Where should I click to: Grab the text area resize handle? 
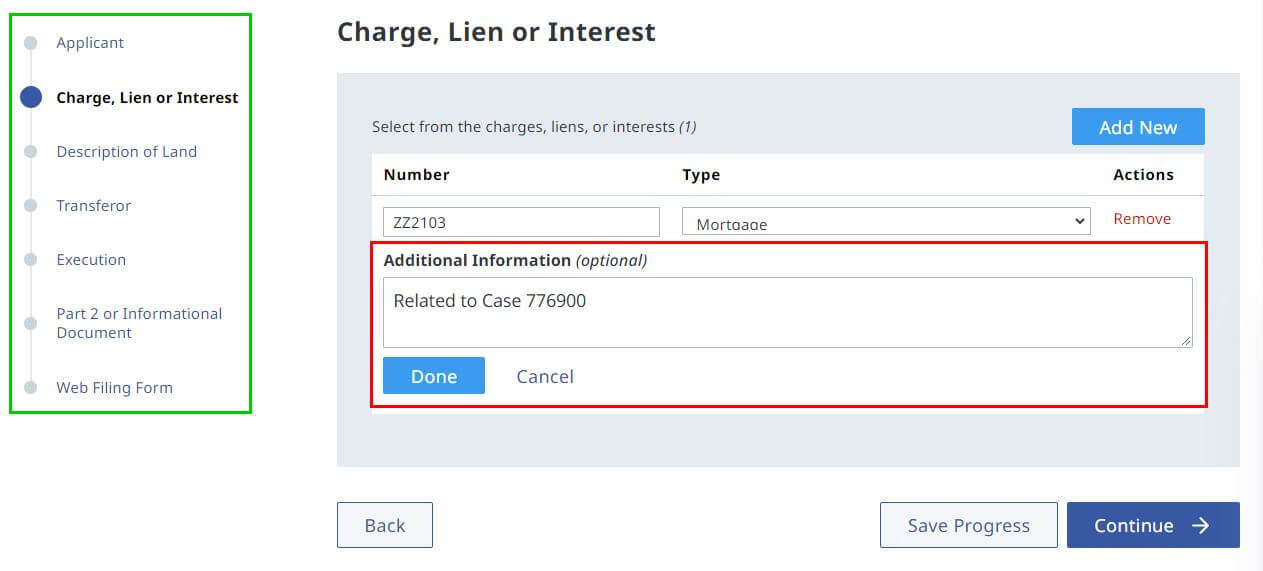1186,341
